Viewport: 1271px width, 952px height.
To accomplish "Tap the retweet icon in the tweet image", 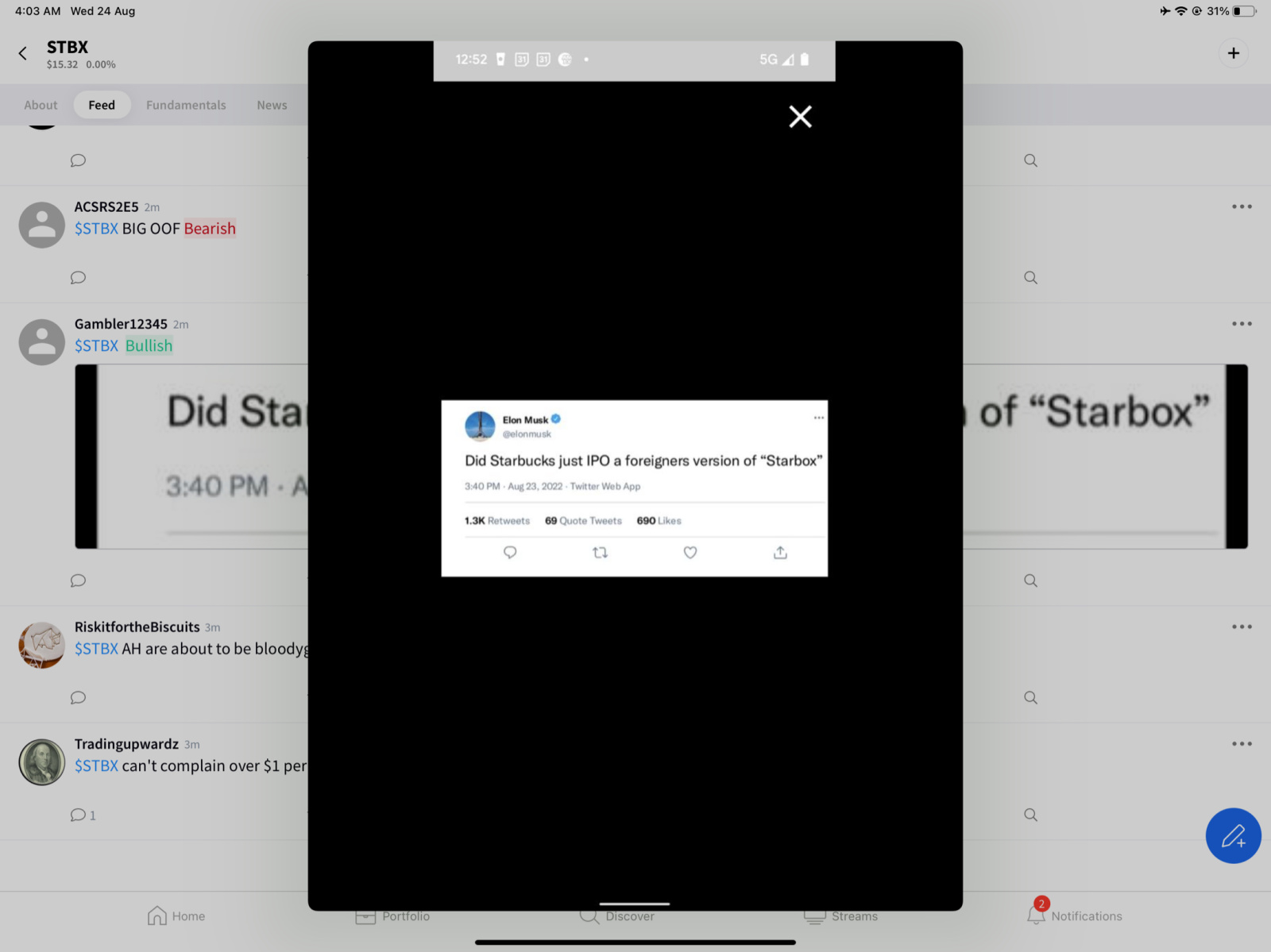I will (601, 553).
